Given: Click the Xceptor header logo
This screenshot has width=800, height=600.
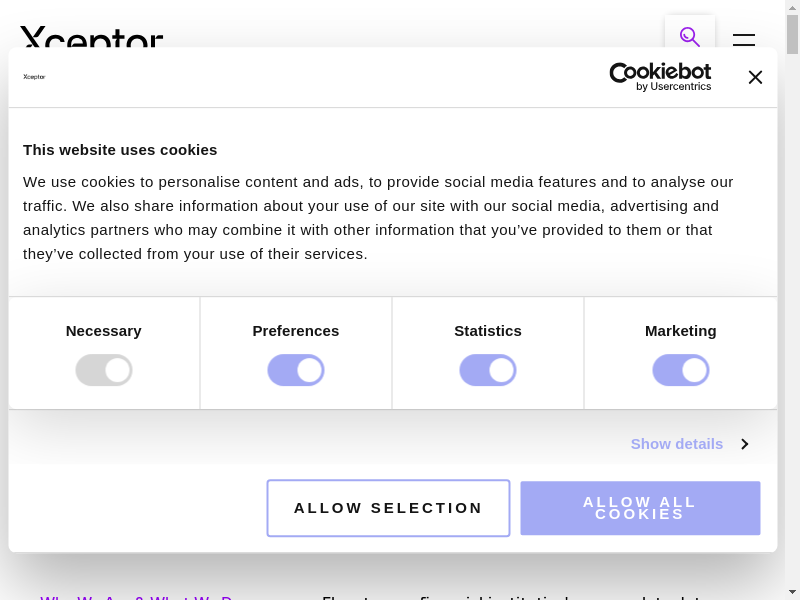Looking at the screenshot, I should [91, 38].
